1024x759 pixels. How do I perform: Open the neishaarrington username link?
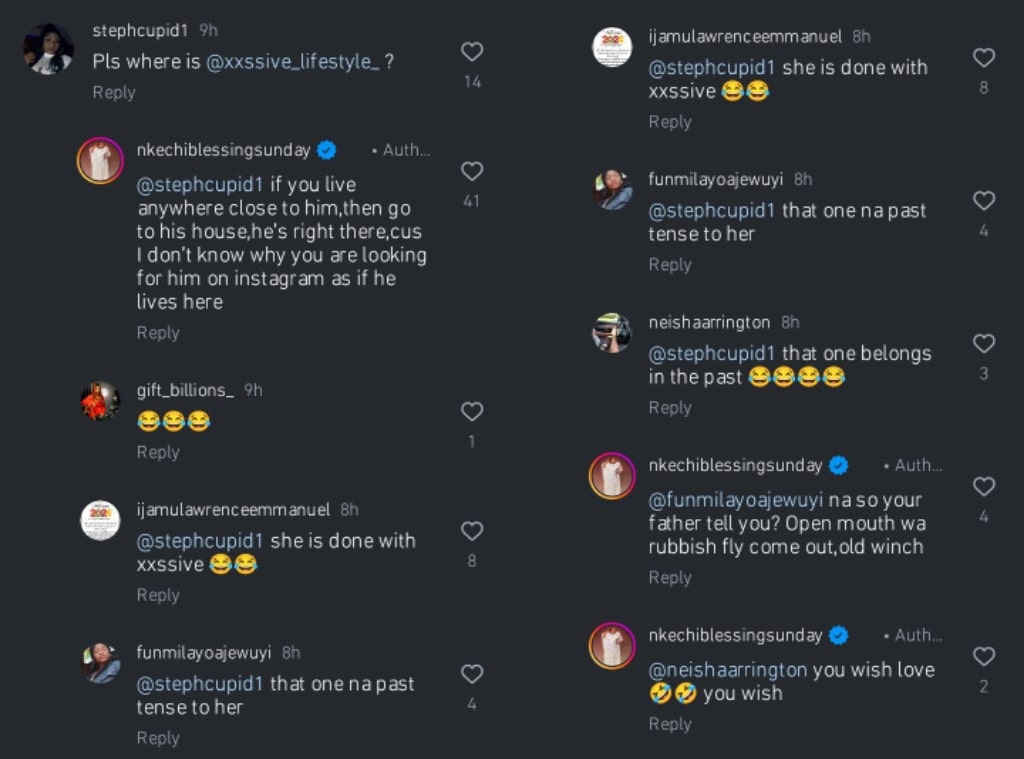click(709, 323)
